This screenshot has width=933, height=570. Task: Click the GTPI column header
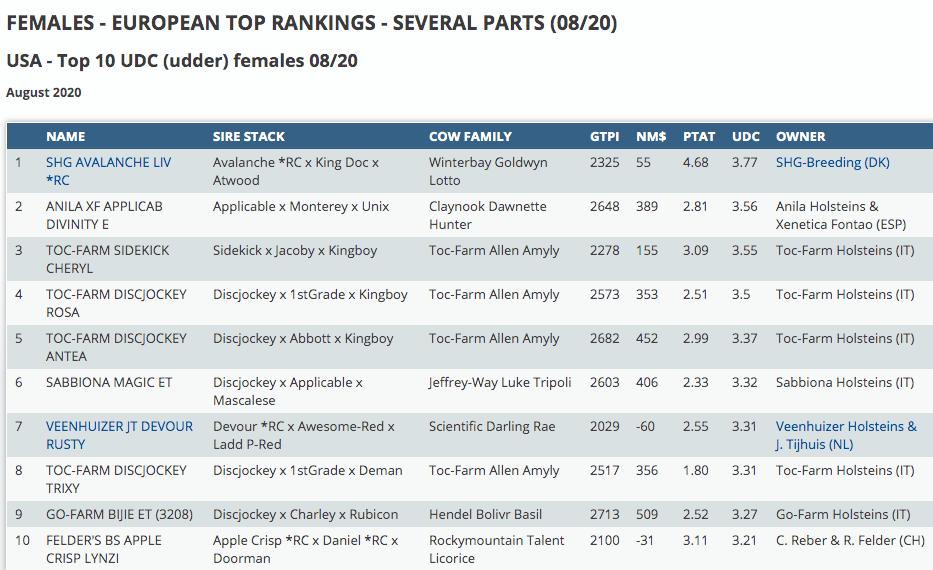(605, 136)
